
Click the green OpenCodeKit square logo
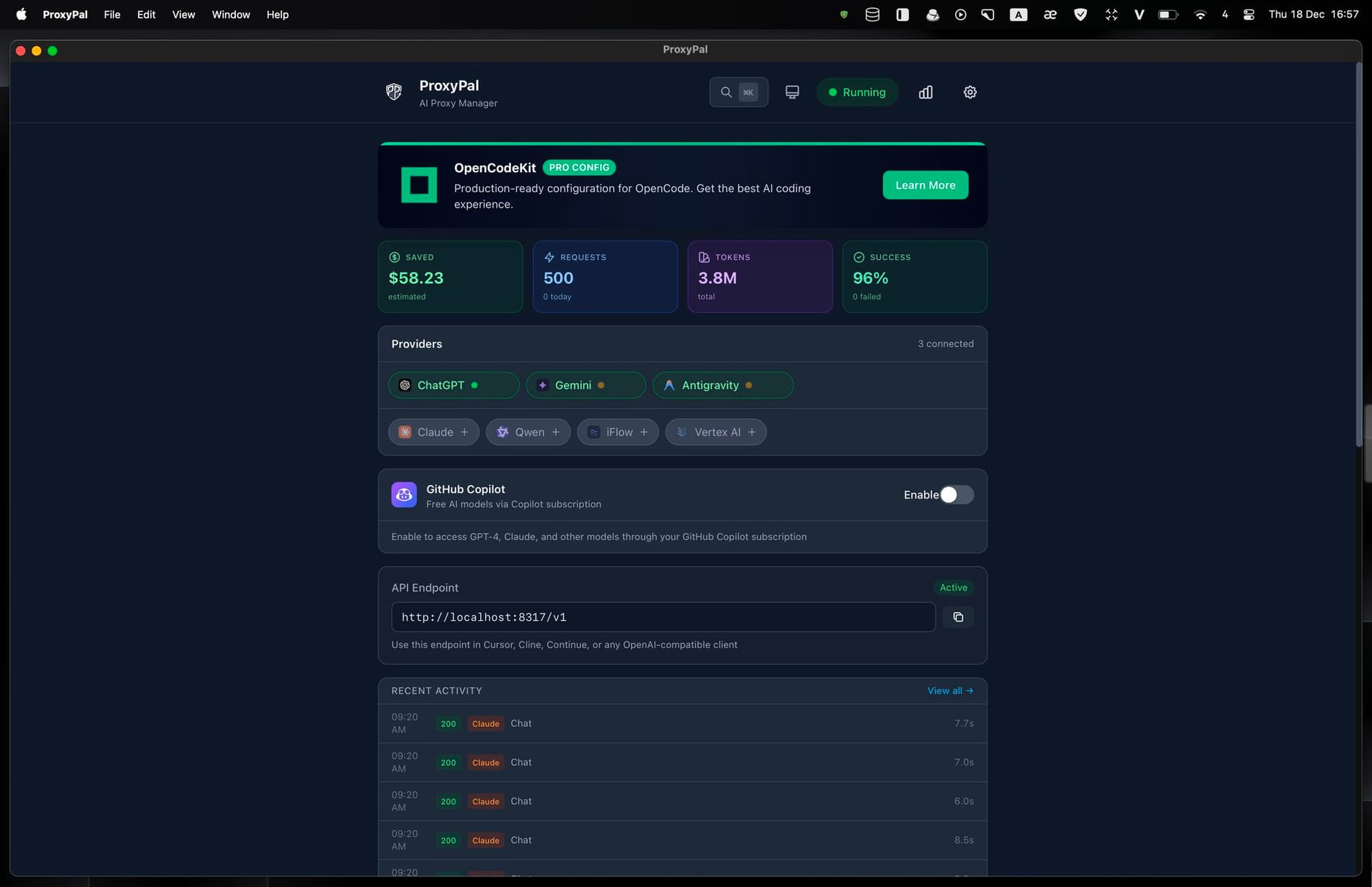click(x=419, y=185)
